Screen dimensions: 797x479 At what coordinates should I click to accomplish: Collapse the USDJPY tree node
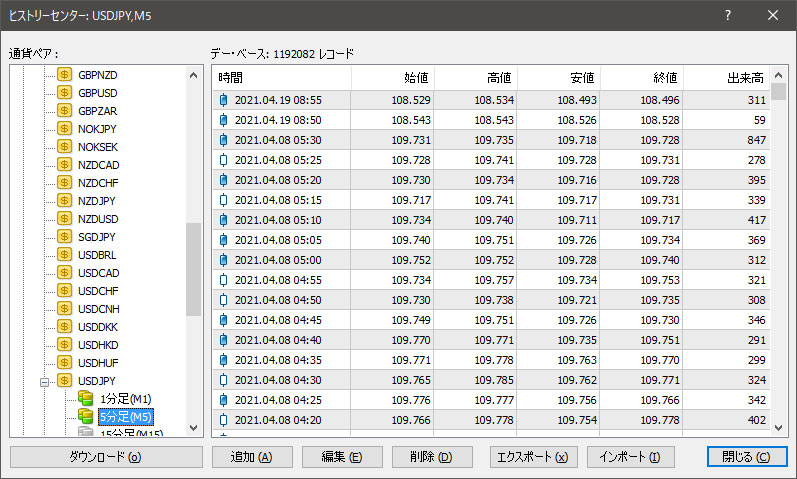[x=45, y=381]
